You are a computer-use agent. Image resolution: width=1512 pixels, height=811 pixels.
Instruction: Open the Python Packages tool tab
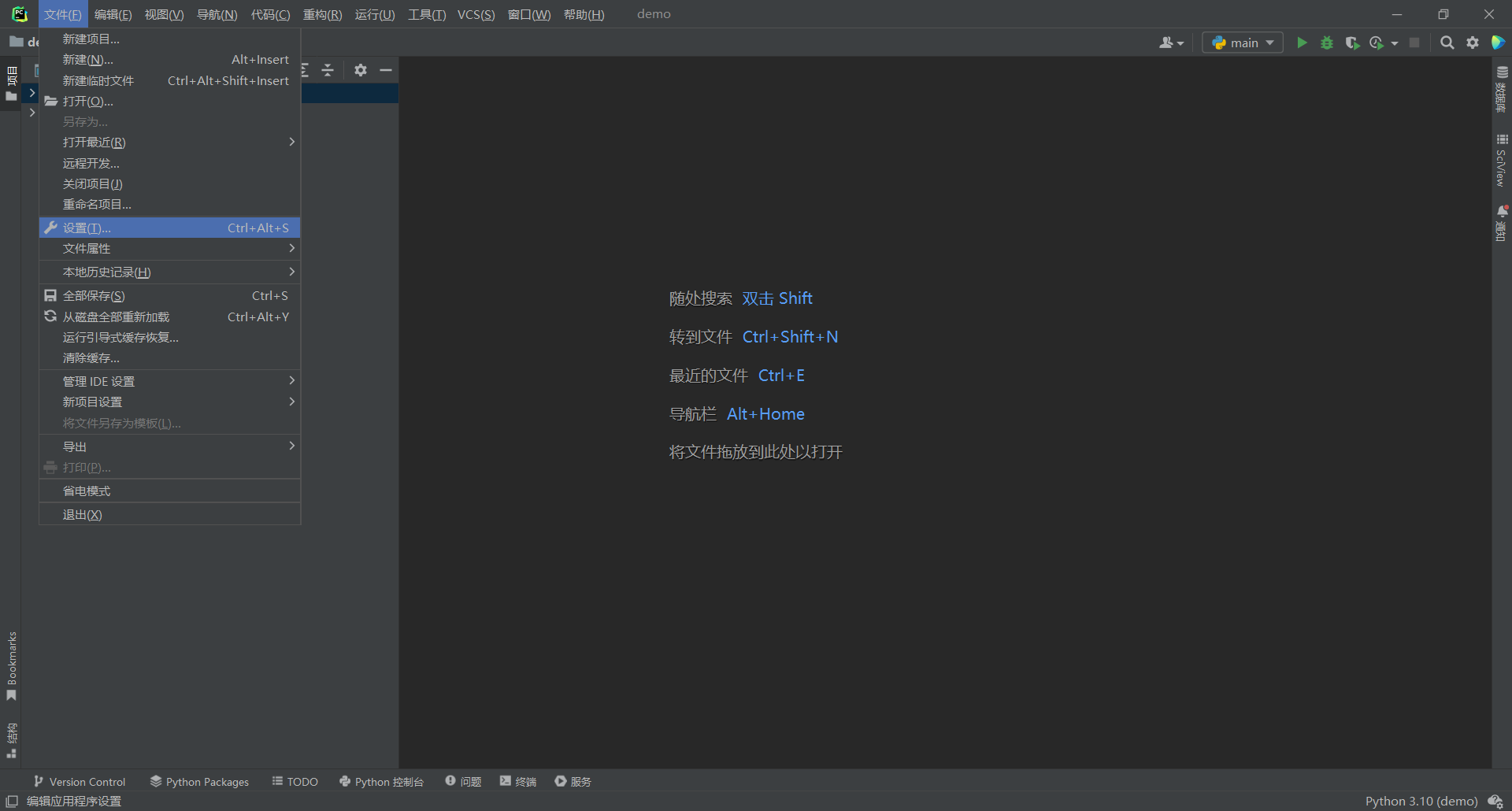tap(199, 781)
